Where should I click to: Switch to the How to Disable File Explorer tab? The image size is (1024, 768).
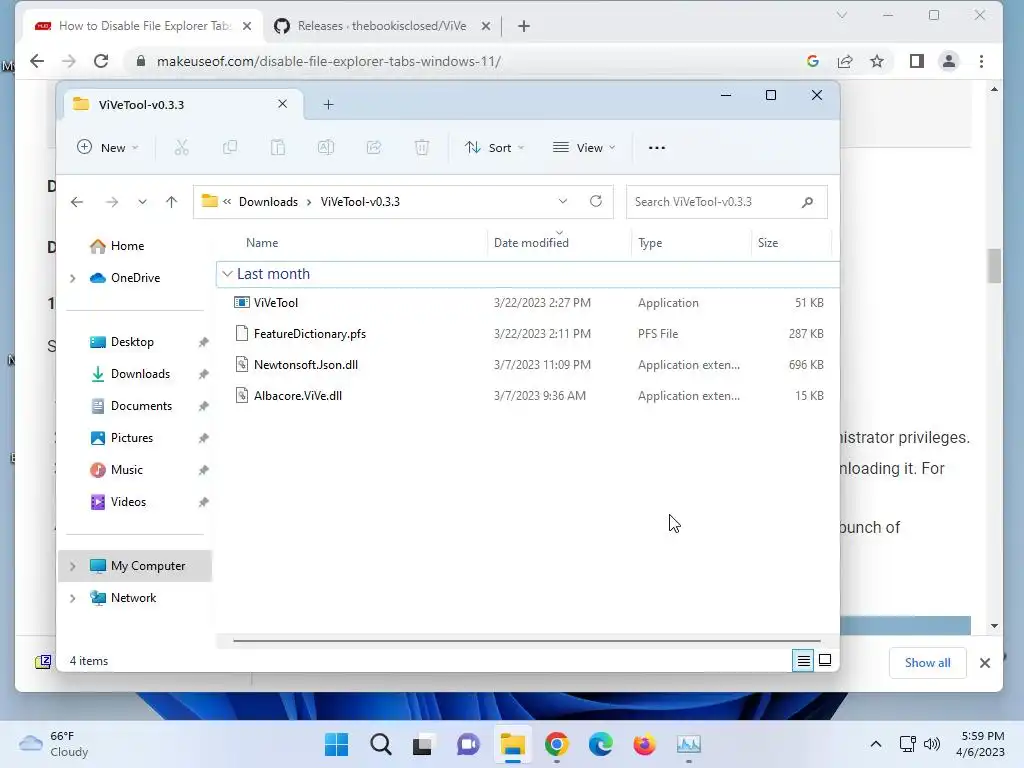click(144, 26)
